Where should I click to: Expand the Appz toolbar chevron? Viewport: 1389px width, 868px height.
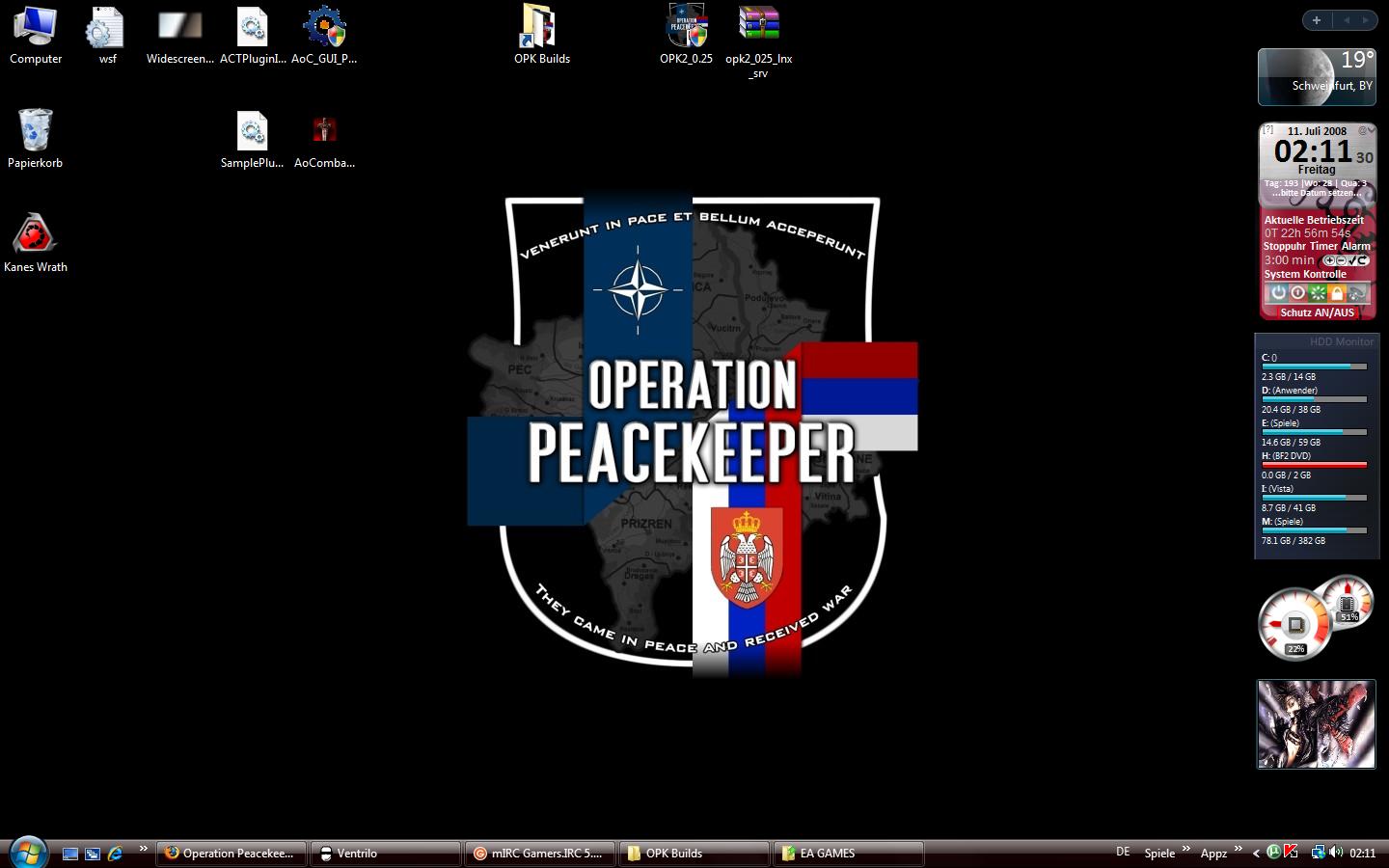[1239, 848]
